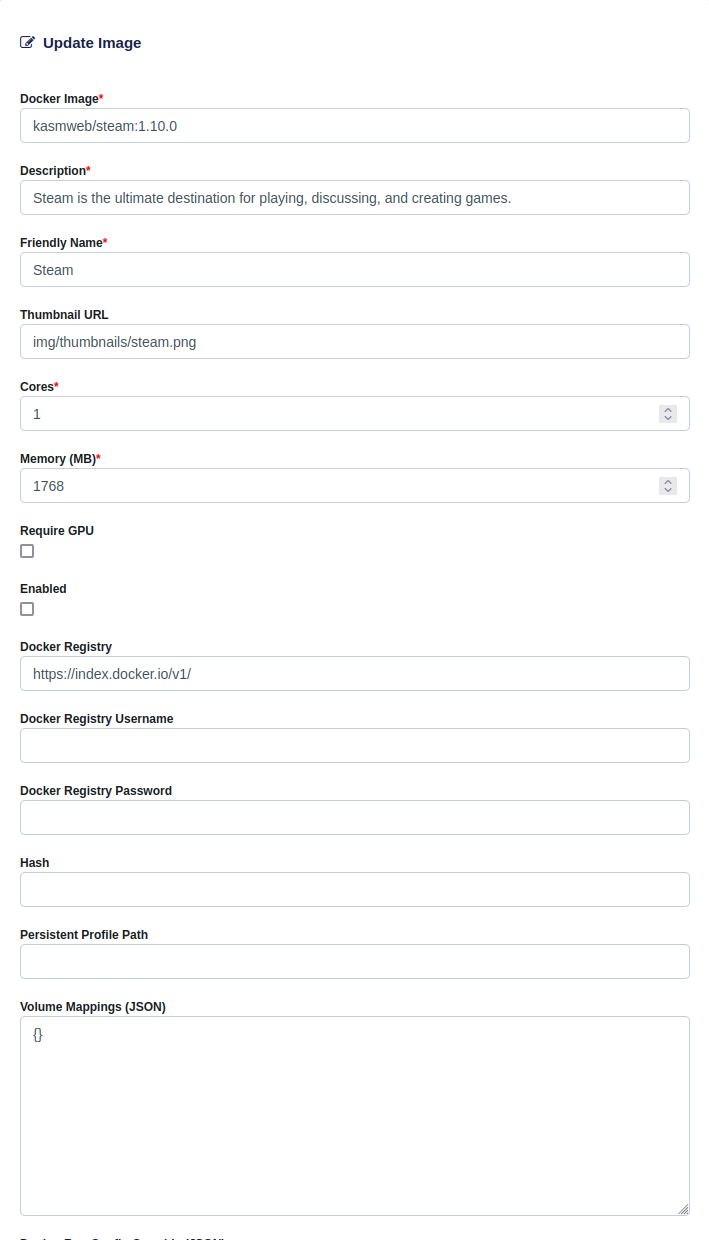Click the Friendly Name field containing Steam

pyautogui.click(x=354, y=270)
